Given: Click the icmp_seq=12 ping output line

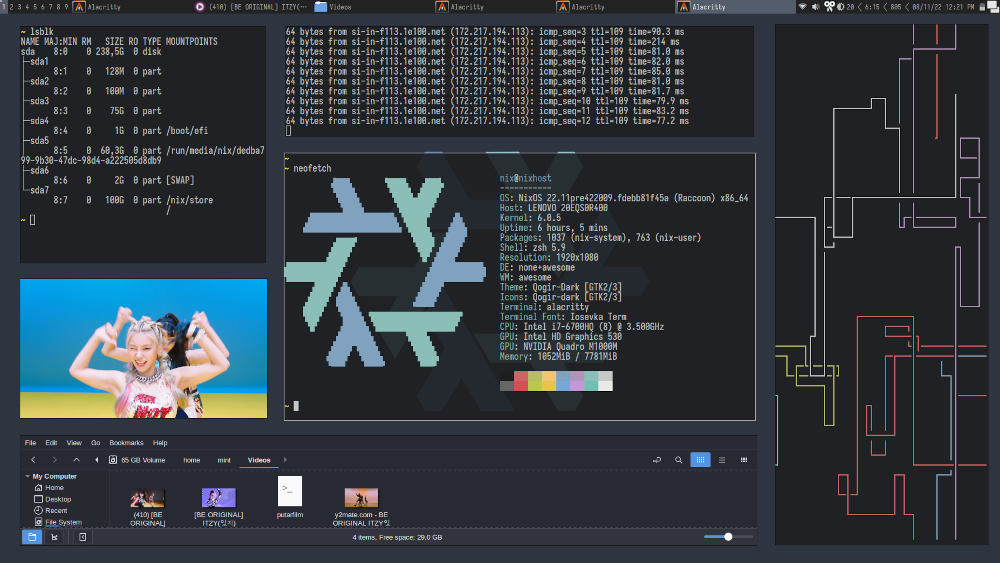Looking at the screenshot, I should click(487, 121).
